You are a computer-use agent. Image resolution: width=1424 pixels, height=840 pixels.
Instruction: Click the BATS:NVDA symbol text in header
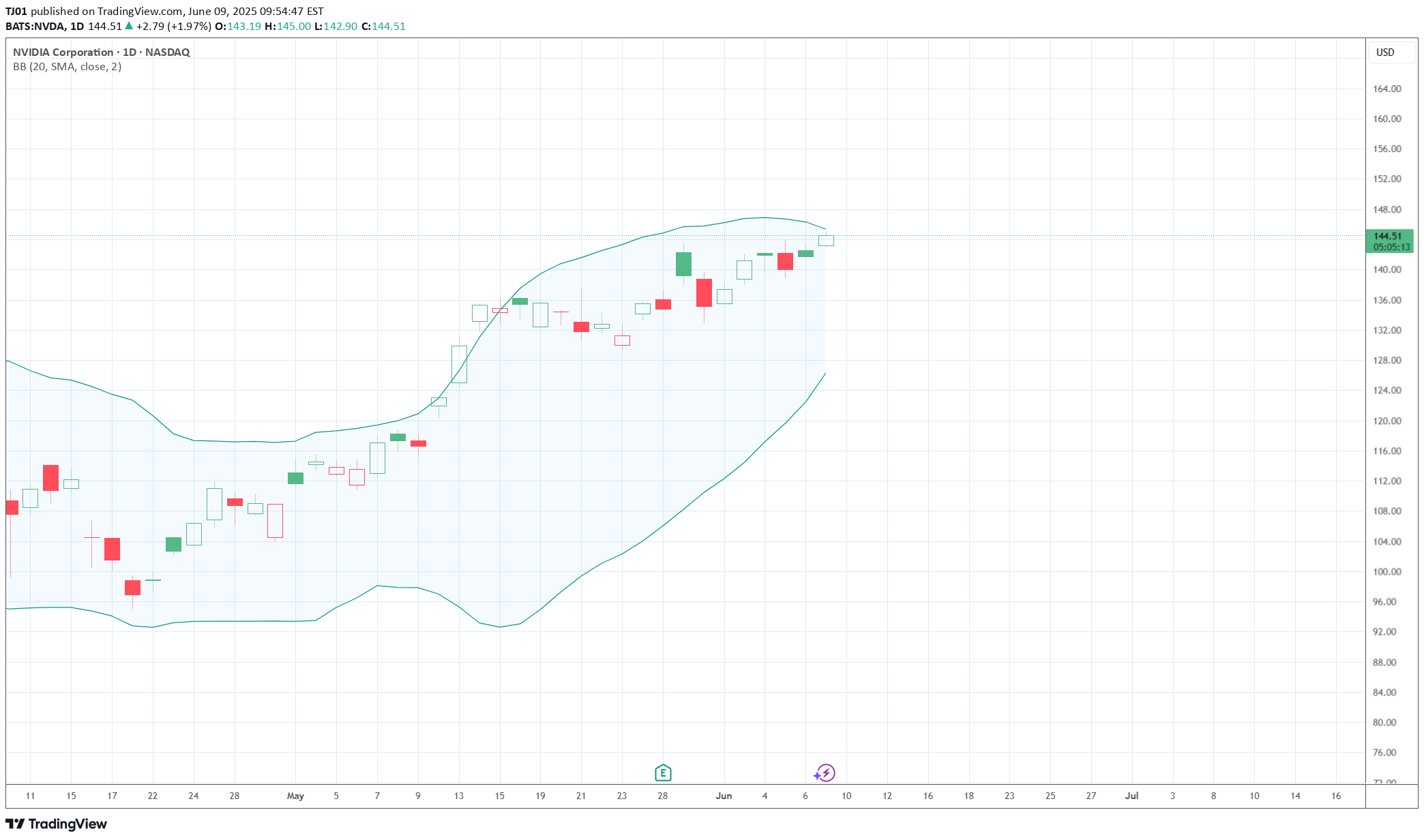click(35, 26)
